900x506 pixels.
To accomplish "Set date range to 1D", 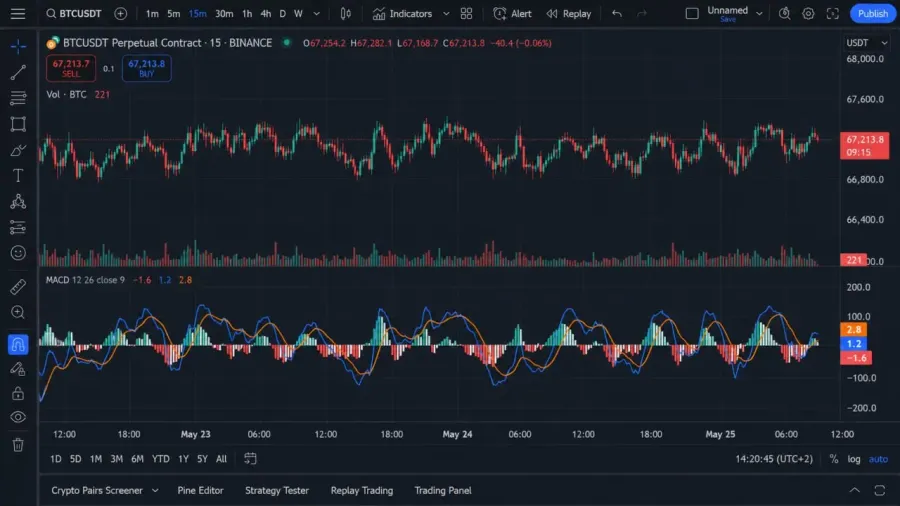I will (55, 459).
